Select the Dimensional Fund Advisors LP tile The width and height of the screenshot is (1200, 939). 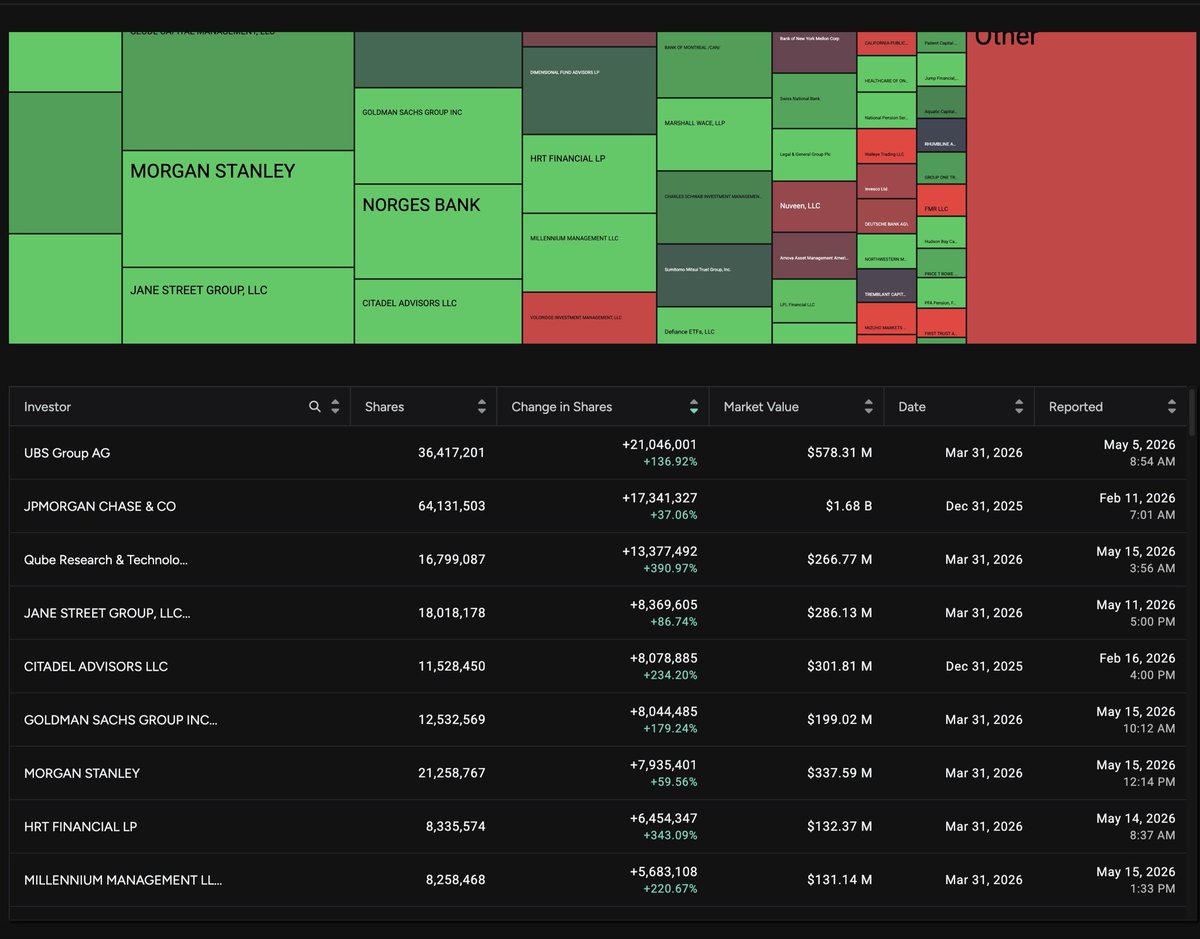click(589, 90)
